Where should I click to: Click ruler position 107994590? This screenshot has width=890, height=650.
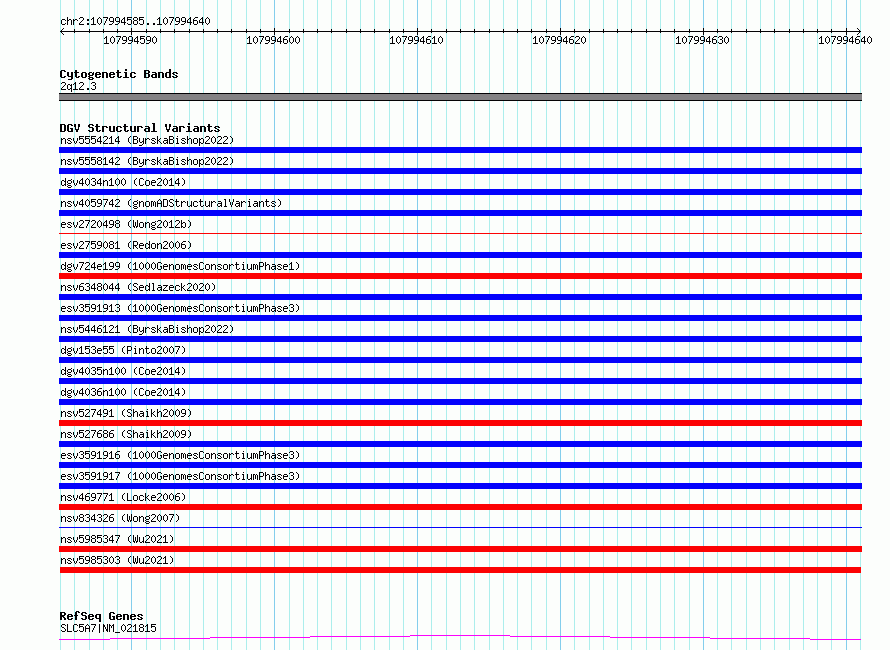click(x=131, y=40)
